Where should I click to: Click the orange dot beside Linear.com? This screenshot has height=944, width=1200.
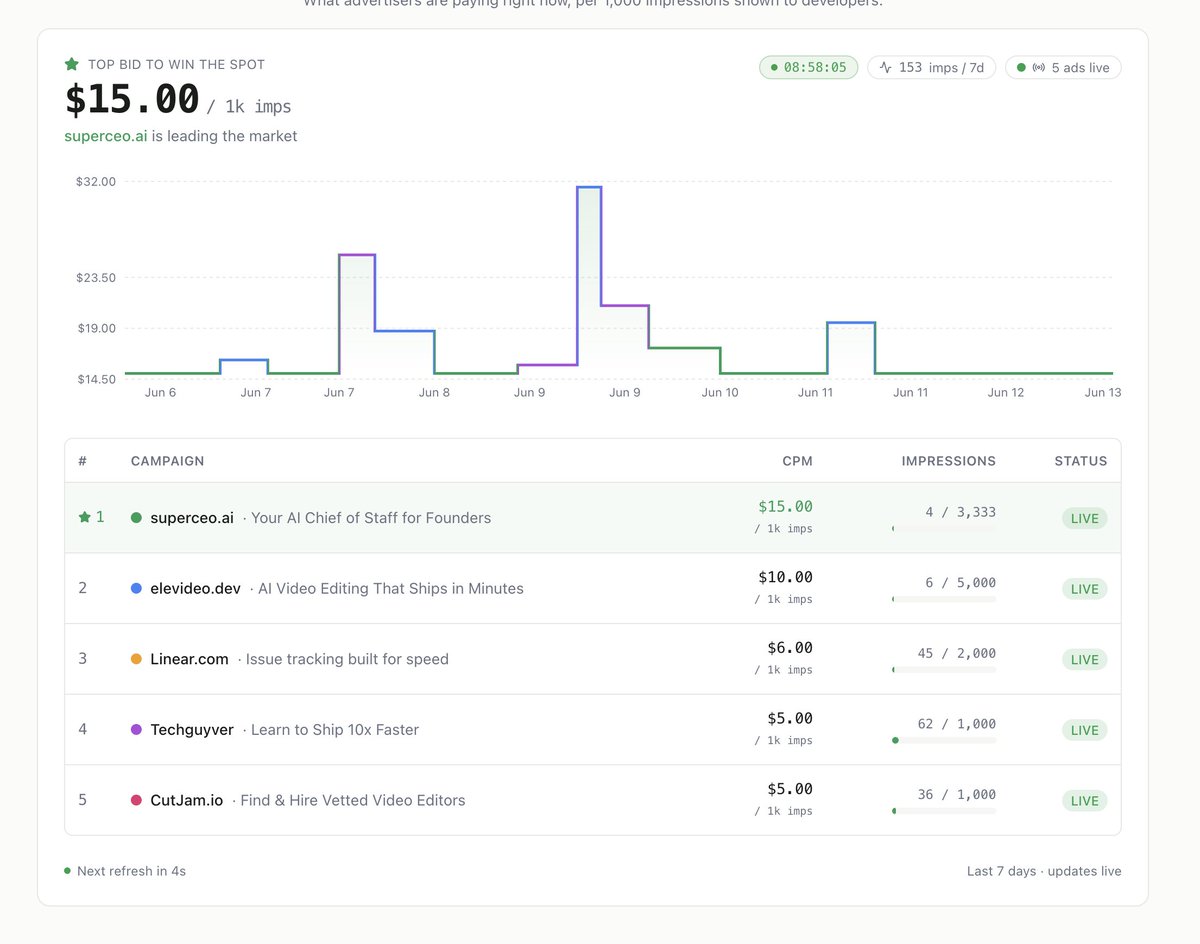136,659
